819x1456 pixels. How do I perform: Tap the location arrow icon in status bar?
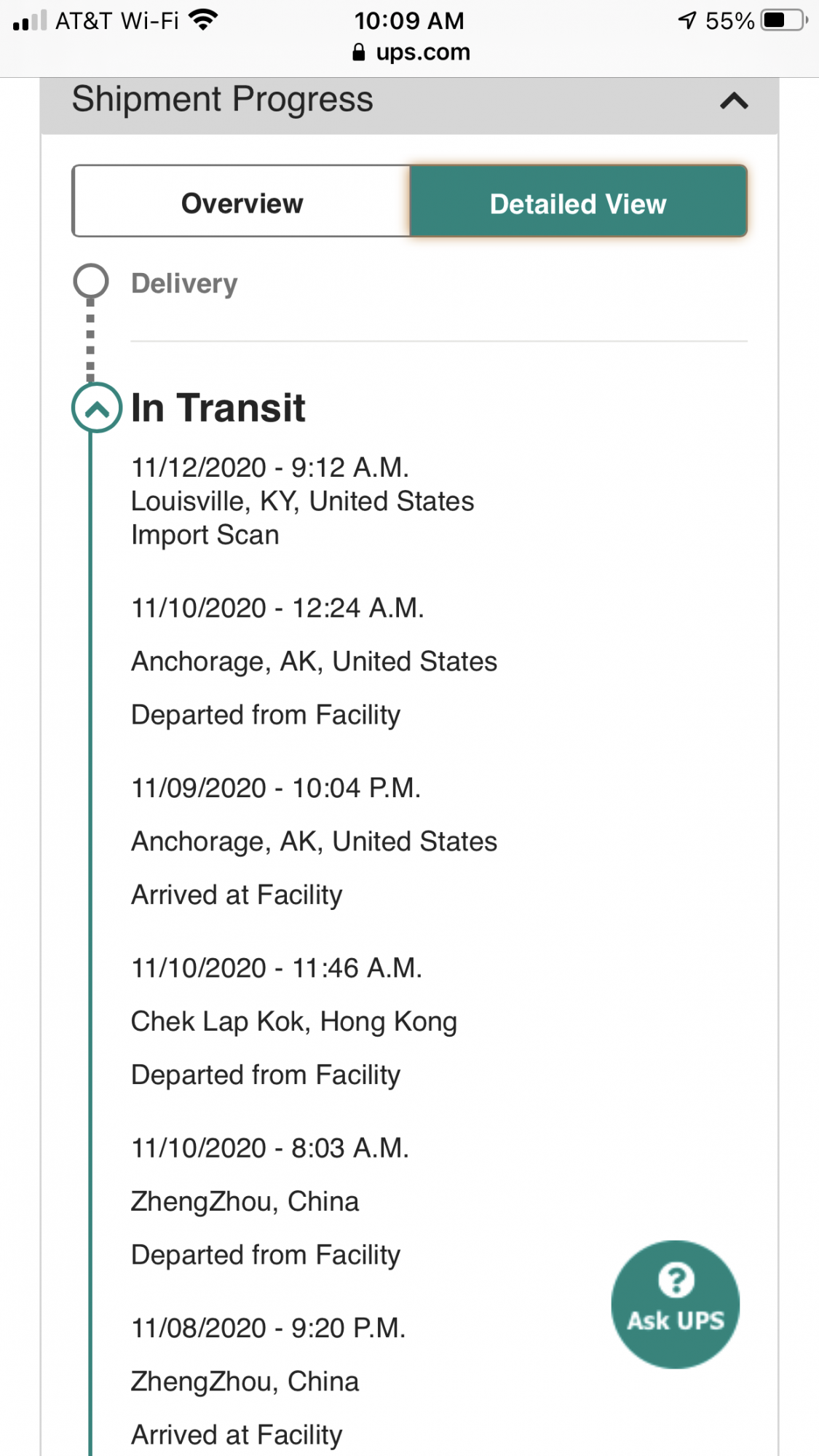click(687, 20)
